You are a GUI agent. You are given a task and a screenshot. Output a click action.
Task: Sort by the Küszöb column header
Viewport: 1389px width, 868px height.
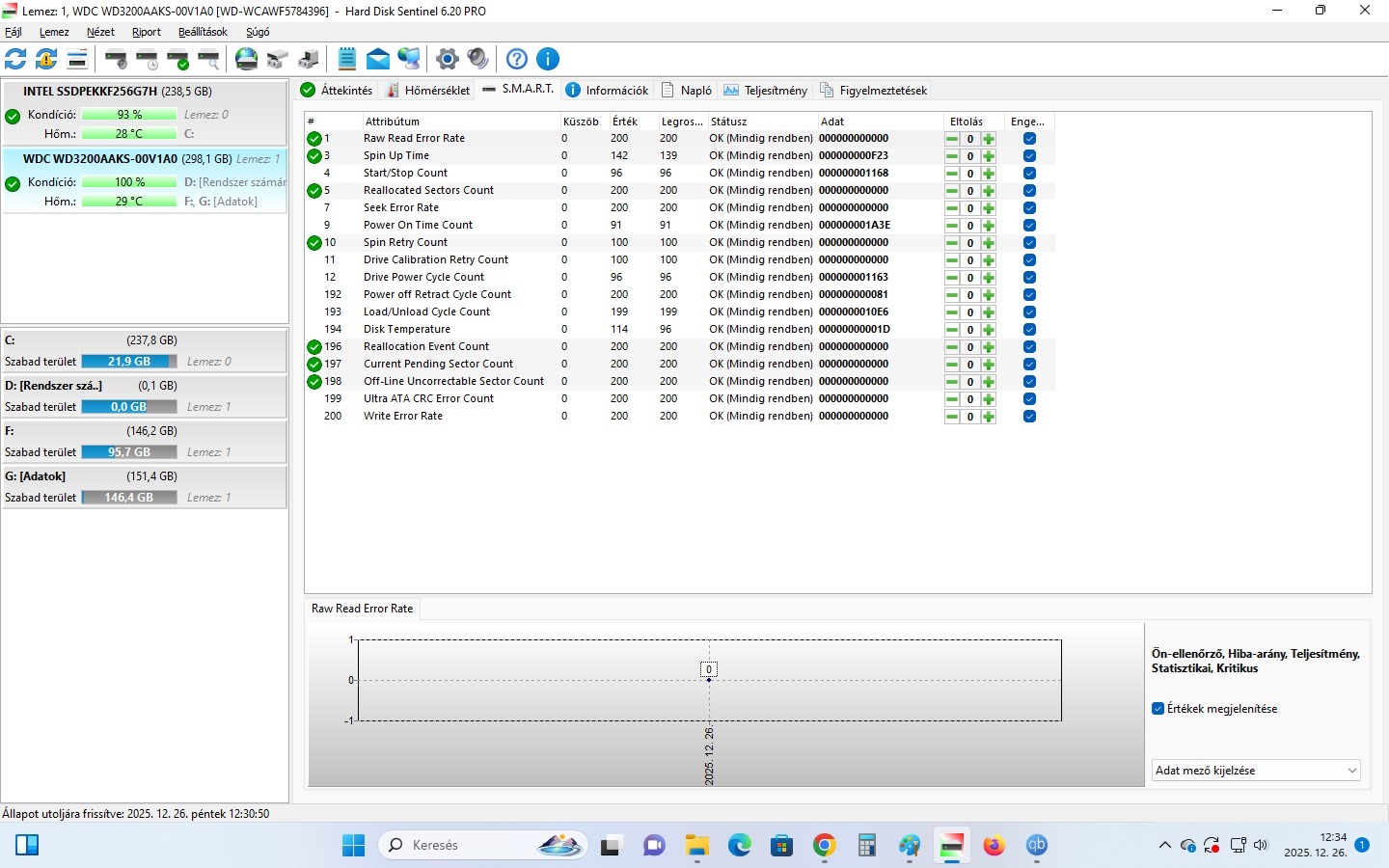[584, 122]
